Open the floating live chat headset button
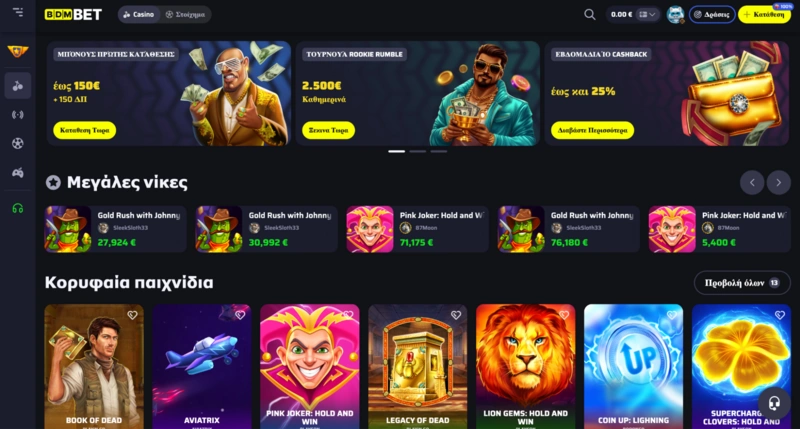The width and height of the screenshot is (800, 429). pyautogui.click(x=774, y=403)
